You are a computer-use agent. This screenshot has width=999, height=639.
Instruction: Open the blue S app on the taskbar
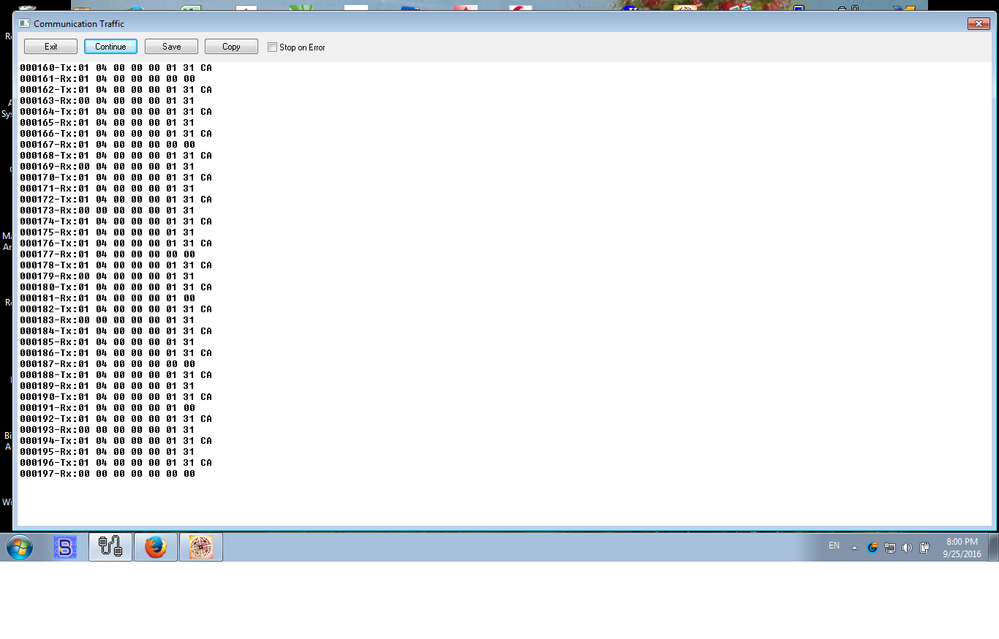(x=65, y=547)
